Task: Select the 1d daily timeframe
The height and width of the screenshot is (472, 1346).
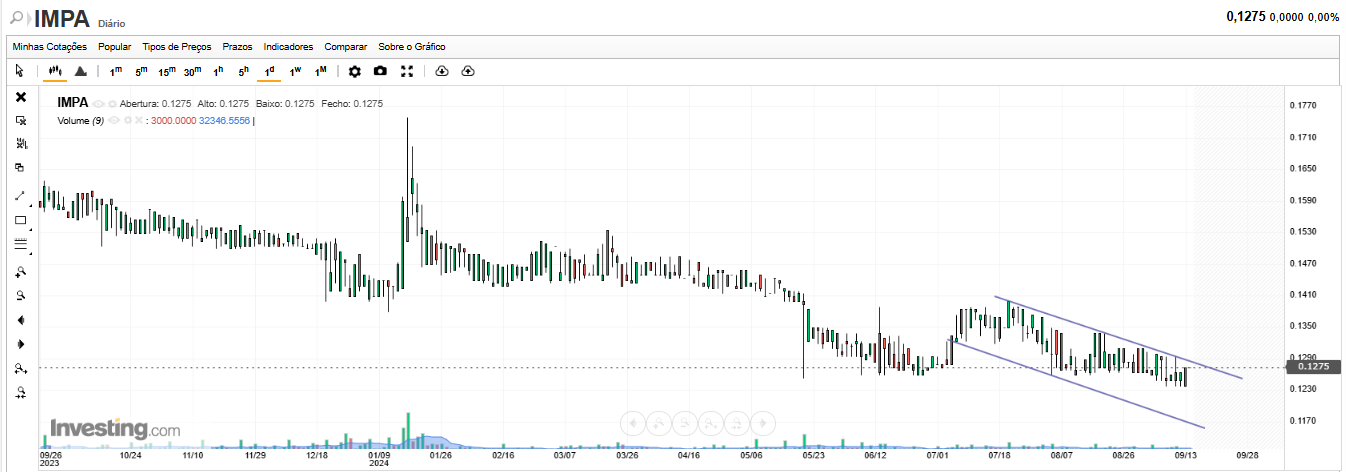Action: pyautogui.click(x=269, y=71)
